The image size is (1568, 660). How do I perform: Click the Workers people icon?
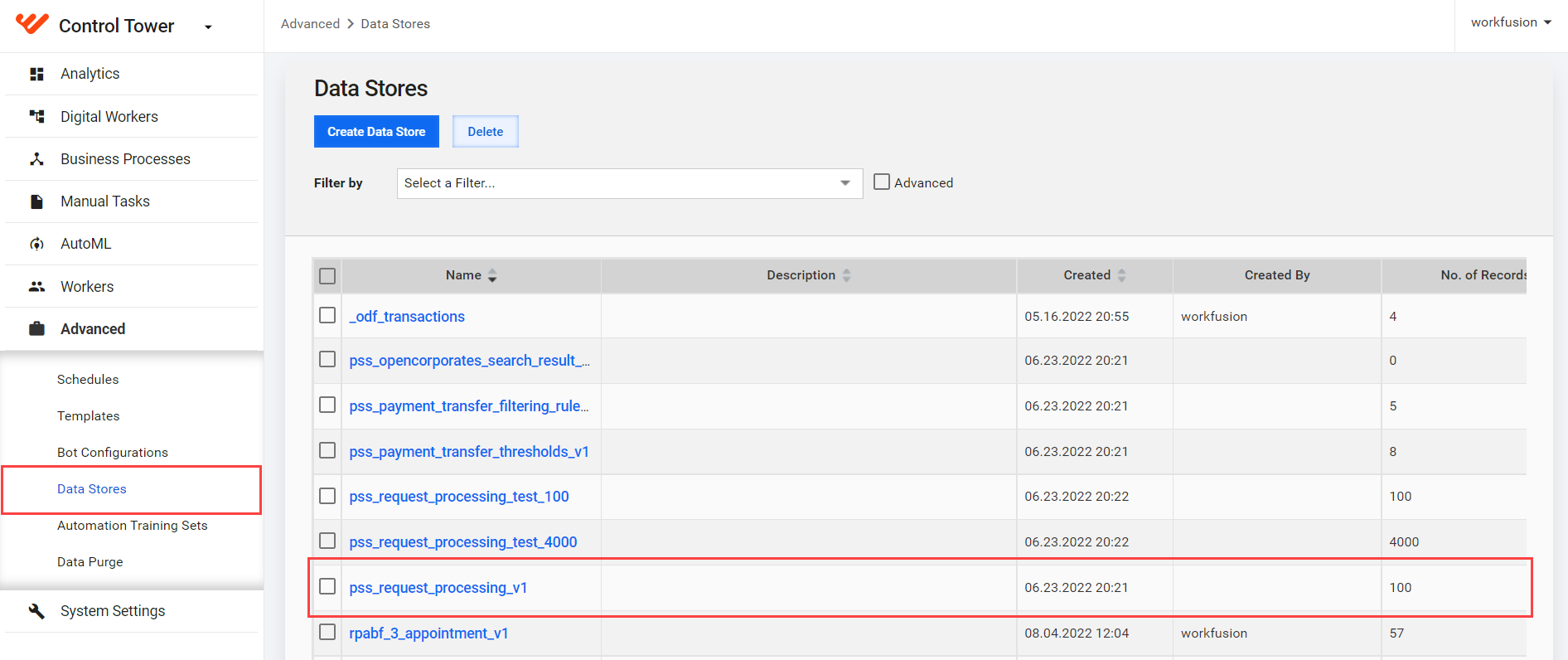tap(36, 287)
